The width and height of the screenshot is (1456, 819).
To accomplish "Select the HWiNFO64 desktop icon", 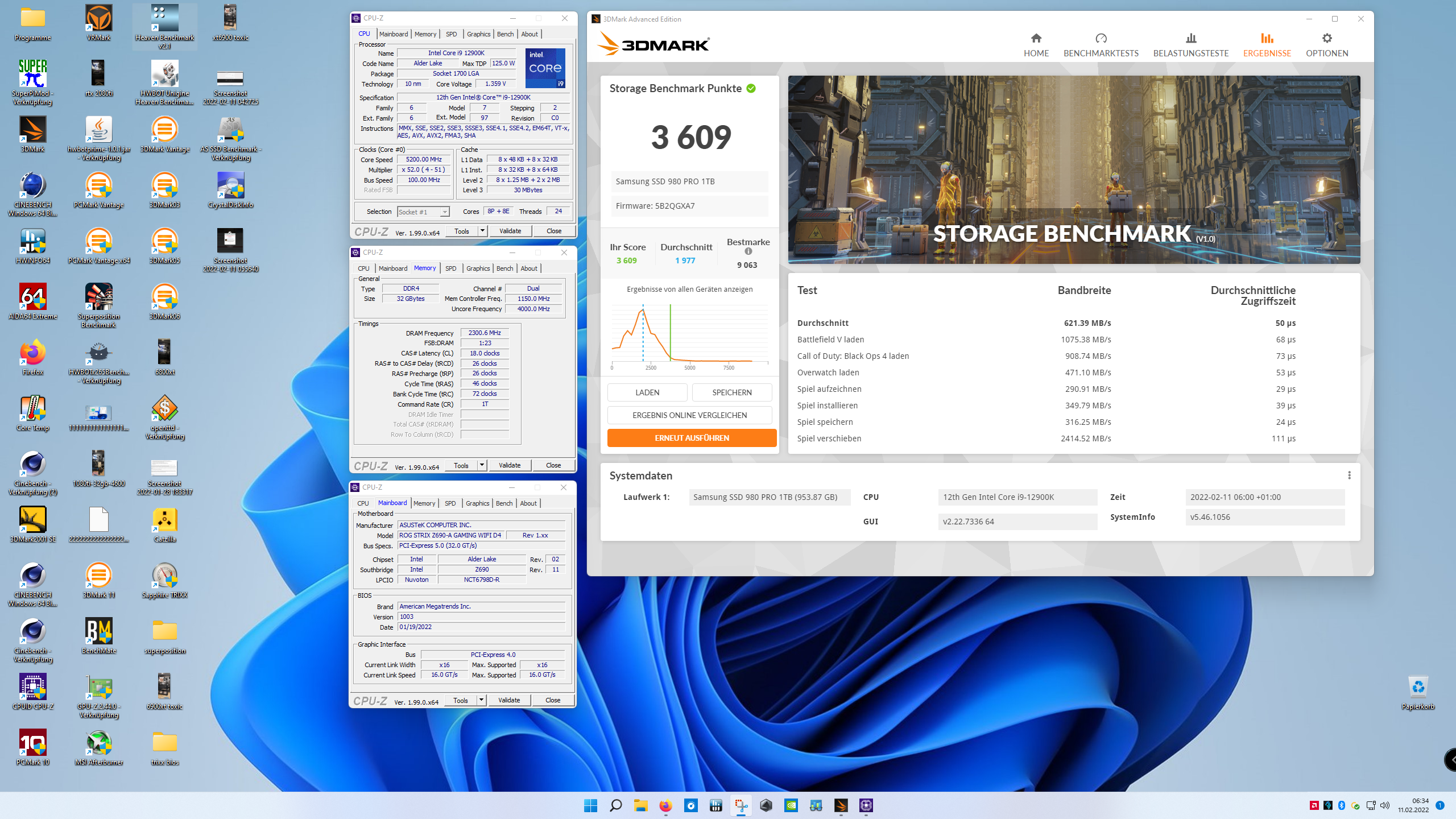I will tap(33, 246).
